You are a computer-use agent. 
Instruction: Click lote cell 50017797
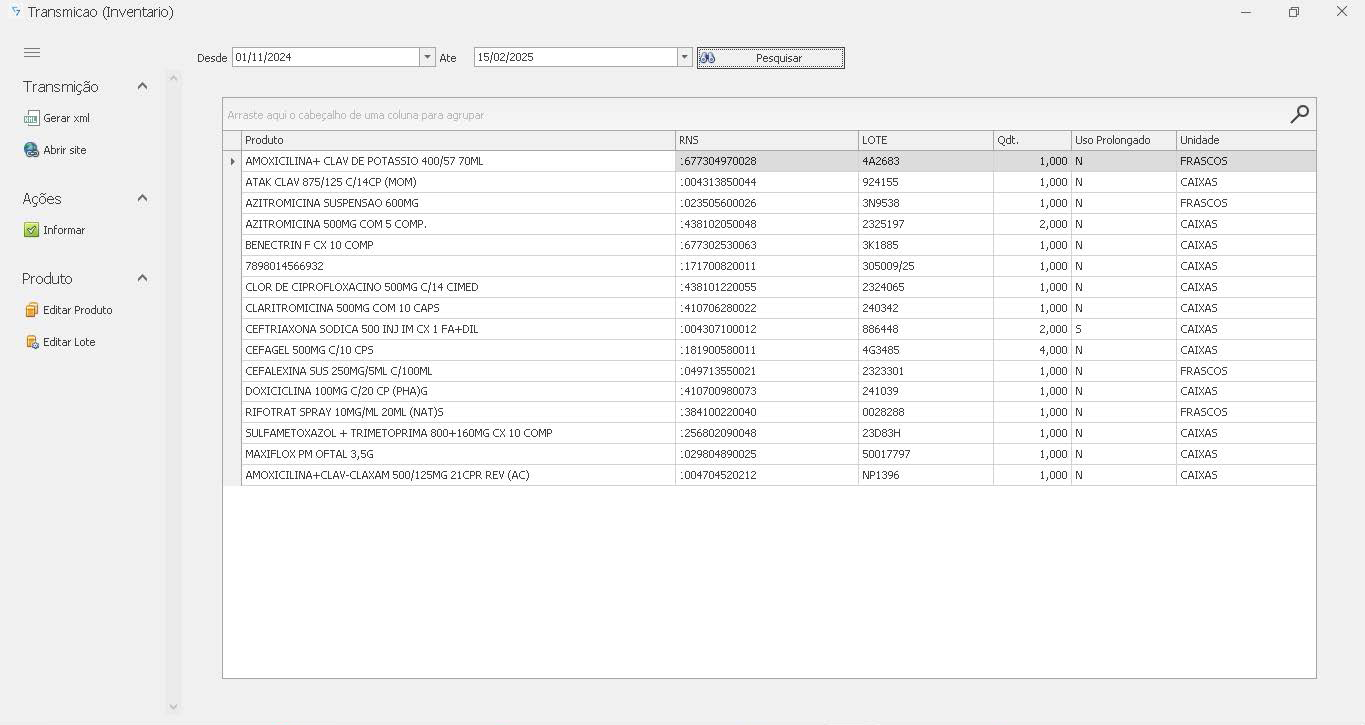click(926, 454)
